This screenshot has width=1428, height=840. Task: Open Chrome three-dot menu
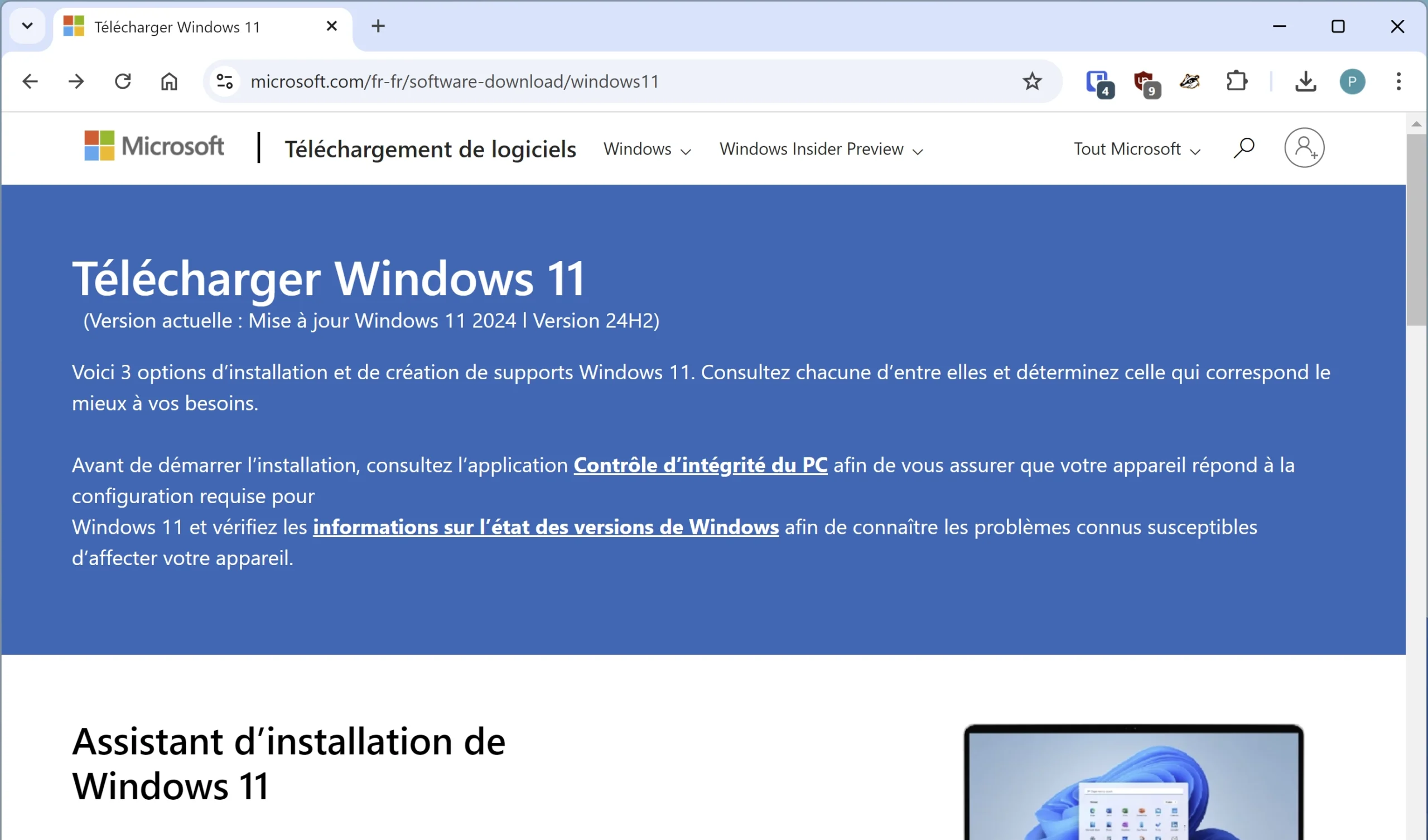pos(1398,81)
